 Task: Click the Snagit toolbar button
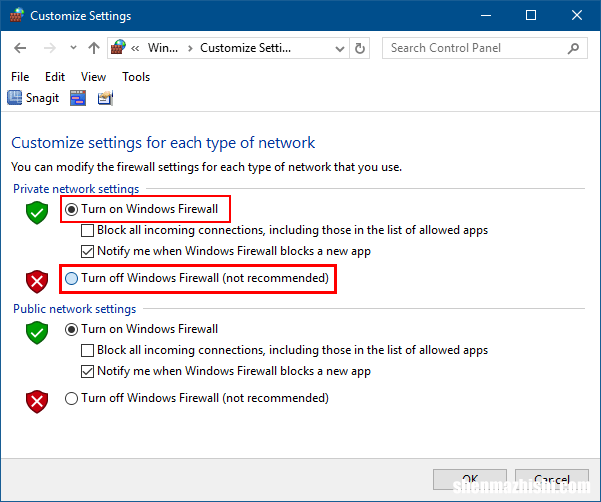coord(33,98)
